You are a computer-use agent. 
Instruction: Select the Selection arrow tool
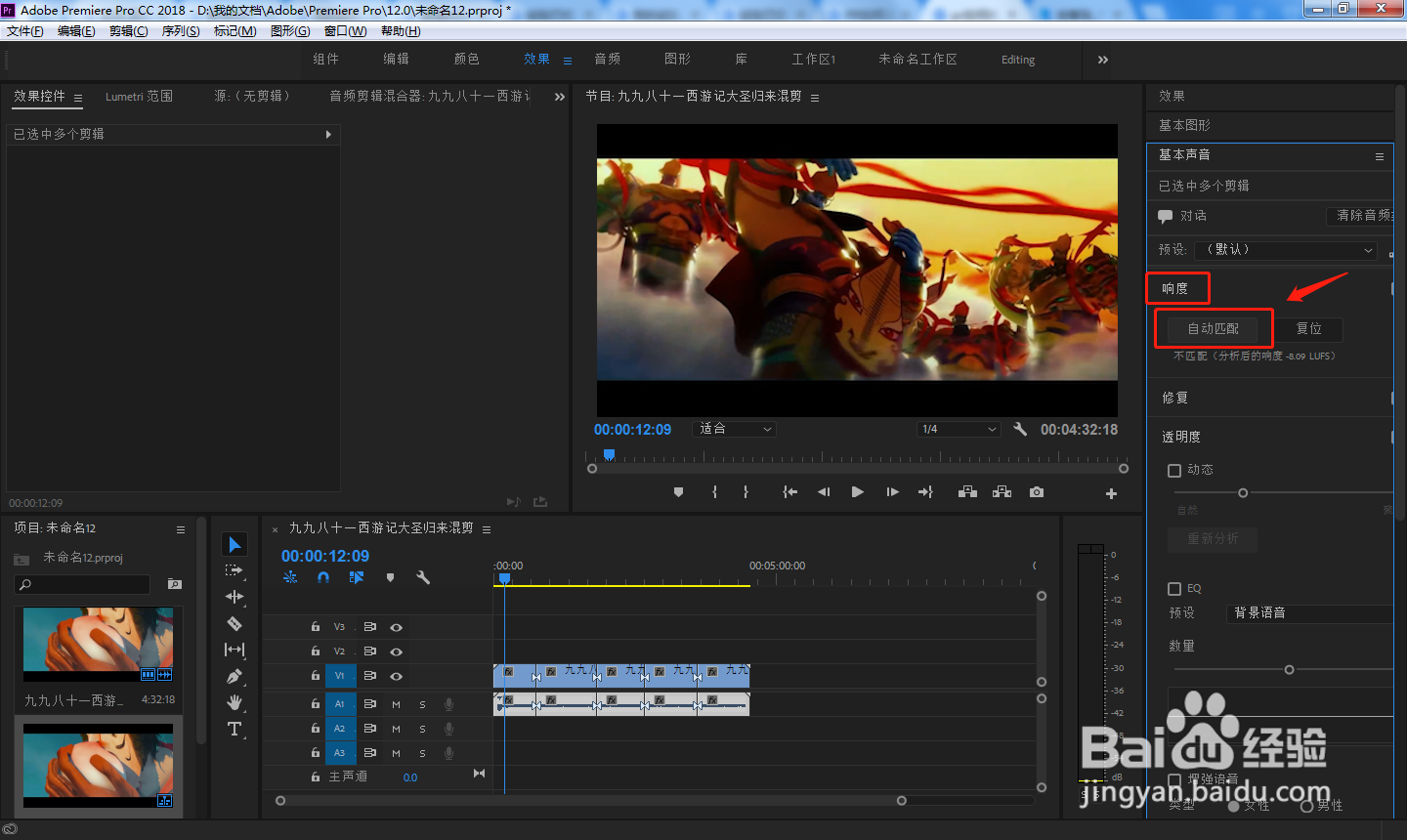(x=234, y=544)
